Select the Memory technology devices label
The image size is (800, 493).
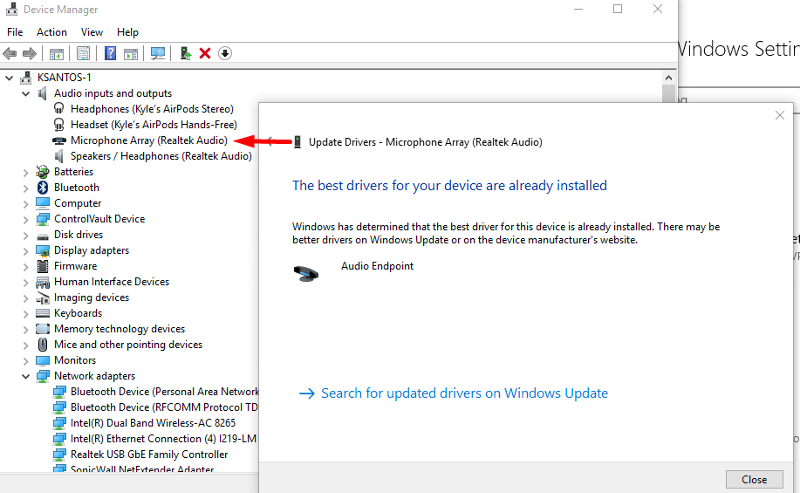coord(119,329)
